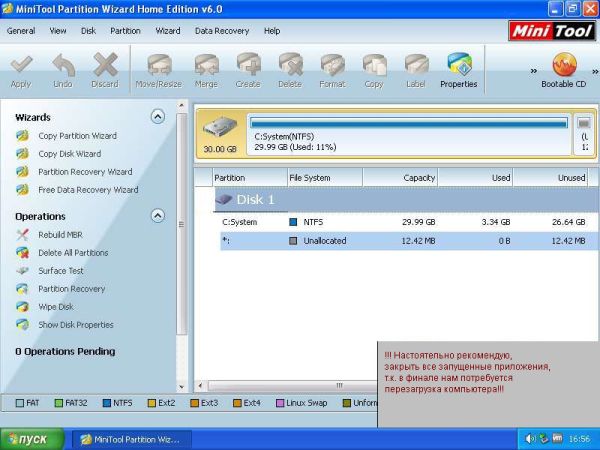Click sidebar scrollbar up arrow
Viewport: 600px width, 450px height.
182,106
